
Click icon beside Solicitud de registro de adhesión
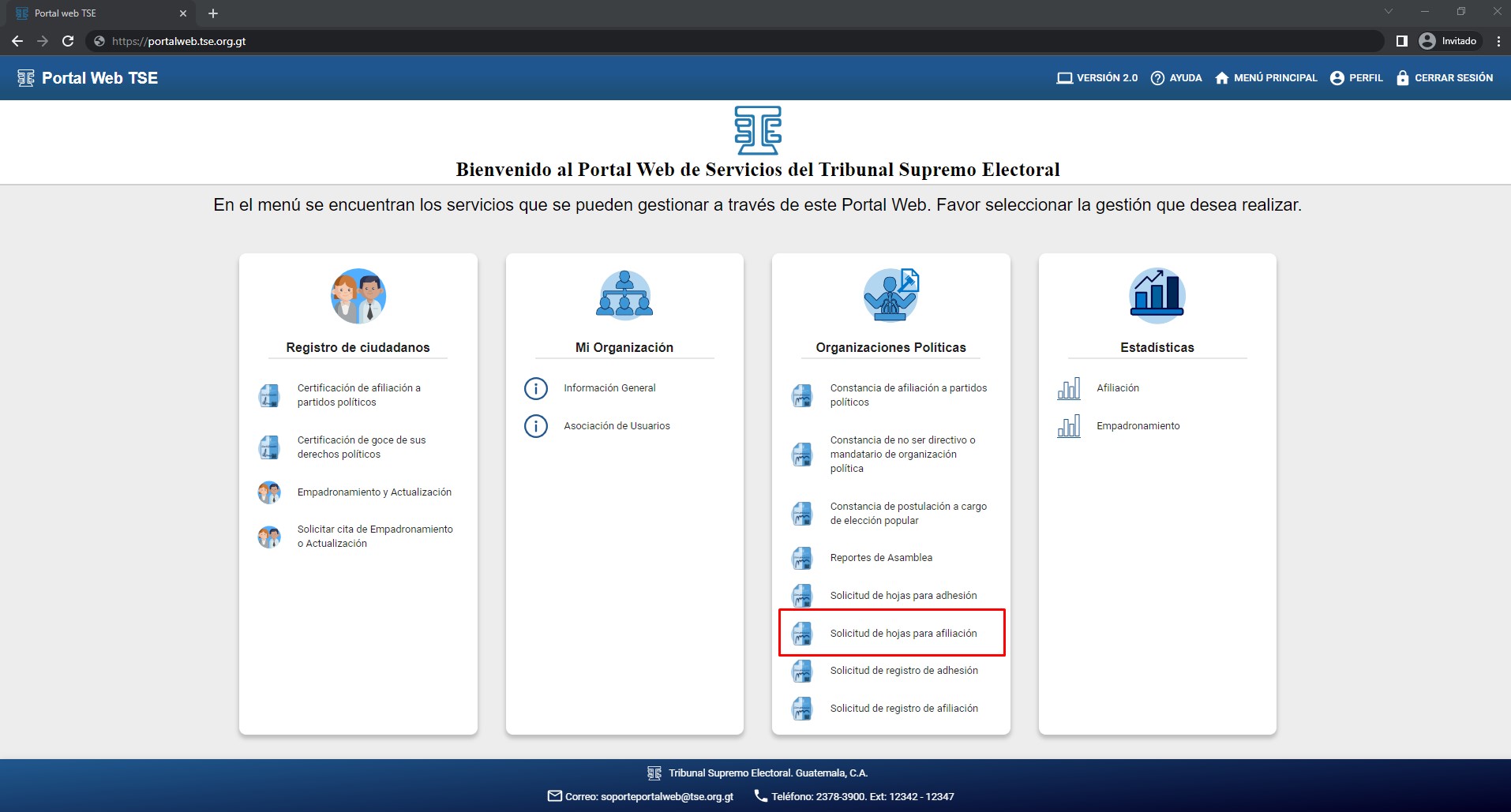802,671
